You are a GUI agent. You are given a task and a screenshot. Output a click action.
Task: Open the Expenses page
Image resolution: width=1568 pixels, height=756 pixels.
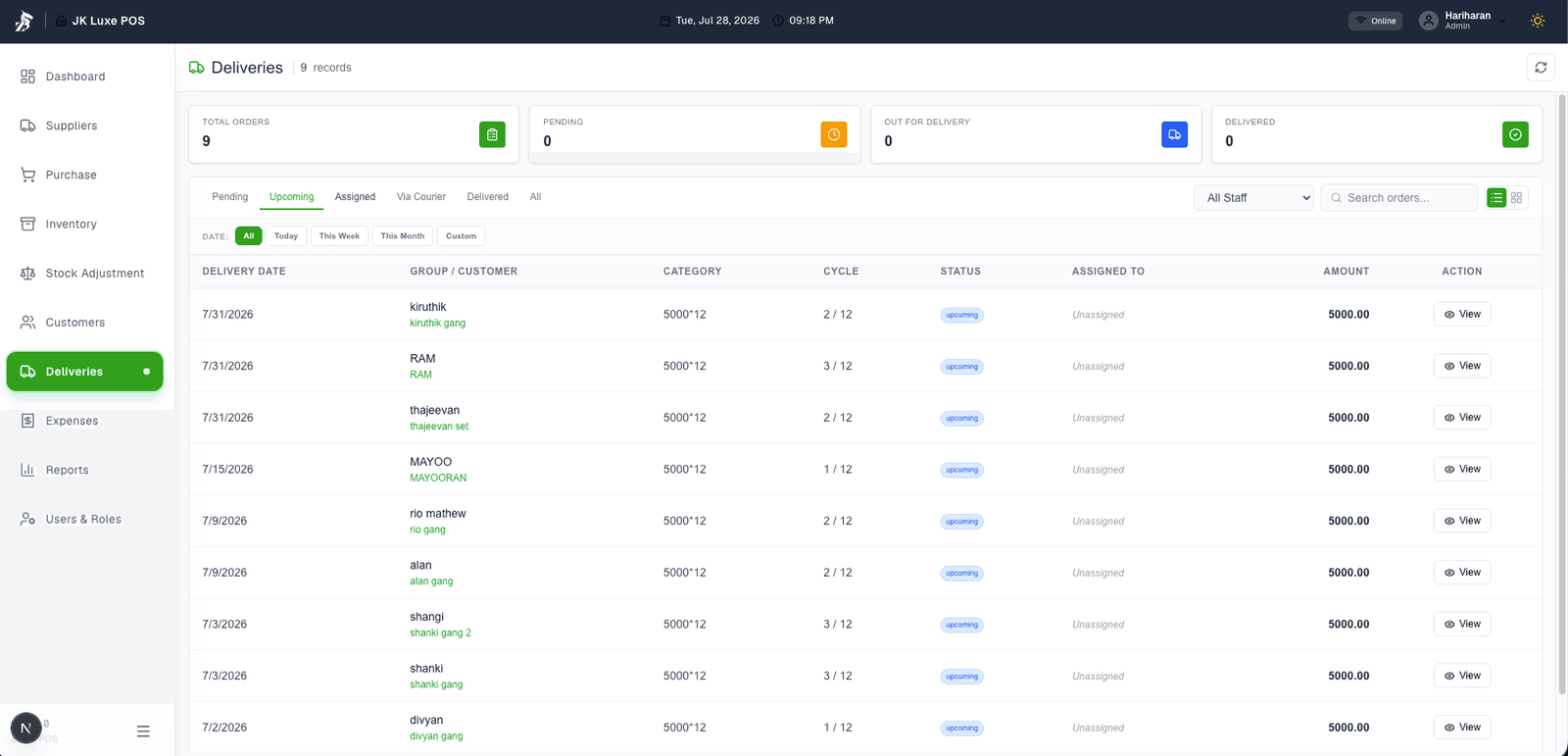click(x=84, y=421)
